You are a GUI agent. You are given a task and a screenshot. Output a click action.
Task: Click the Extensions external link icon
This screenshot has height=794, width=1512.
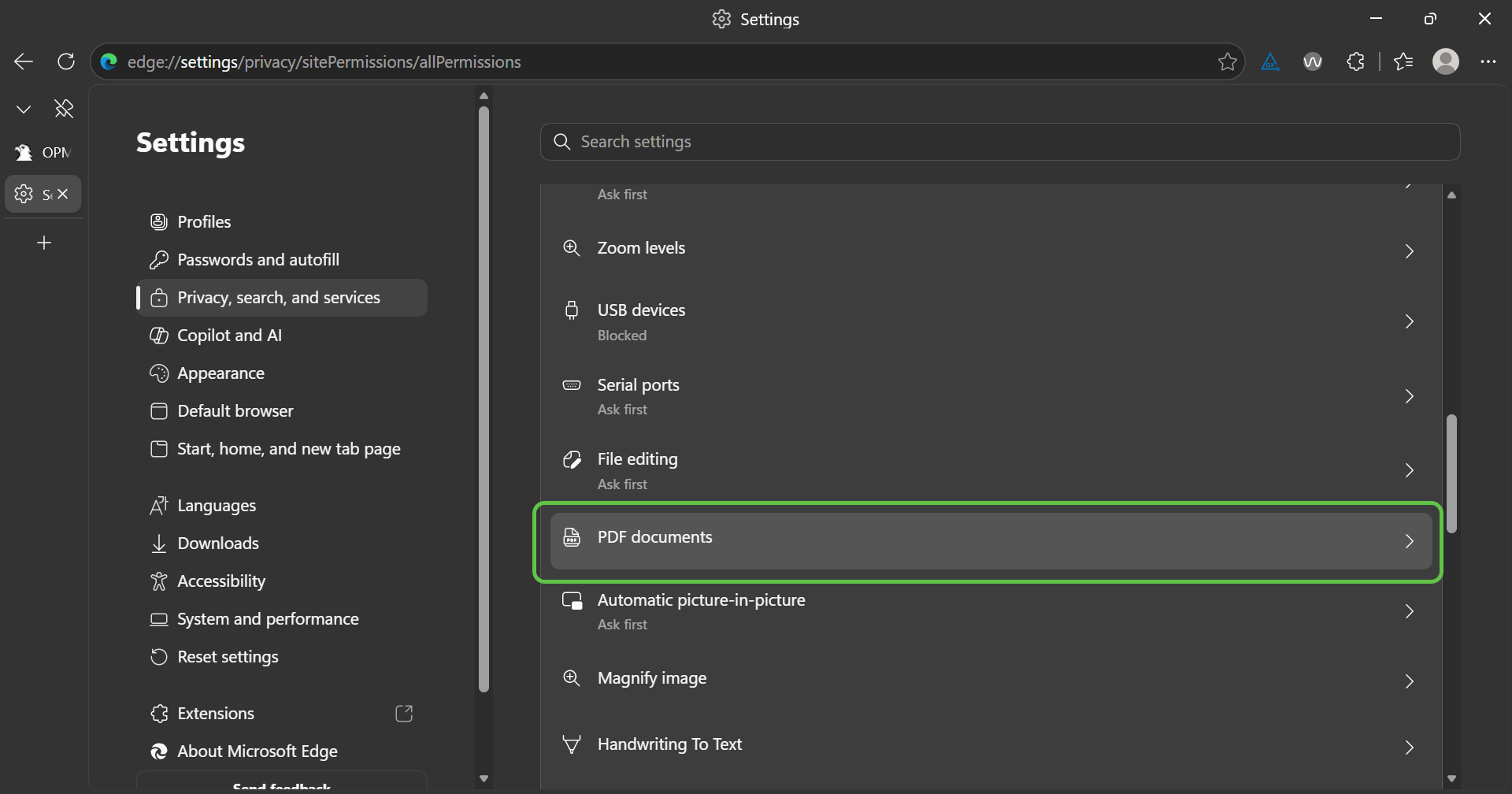[x=404, y=714]
